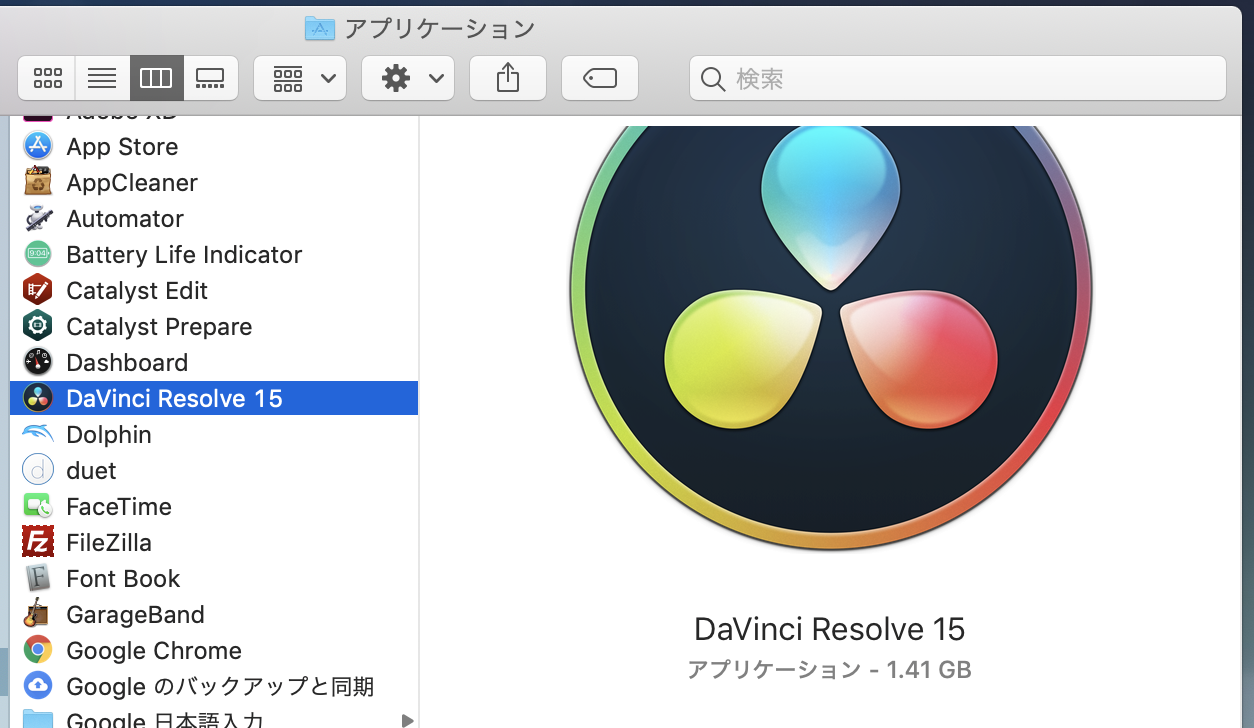The width and height of the screenshot is (1254, 728).
Task: Click the Edit Tags button
Action: (600, 78)
